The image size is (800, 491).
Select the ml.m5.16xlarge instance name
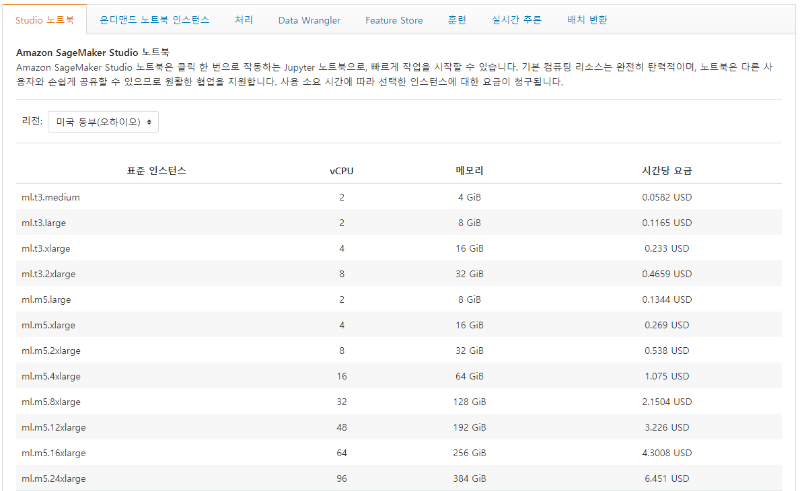tap(54, 453)
